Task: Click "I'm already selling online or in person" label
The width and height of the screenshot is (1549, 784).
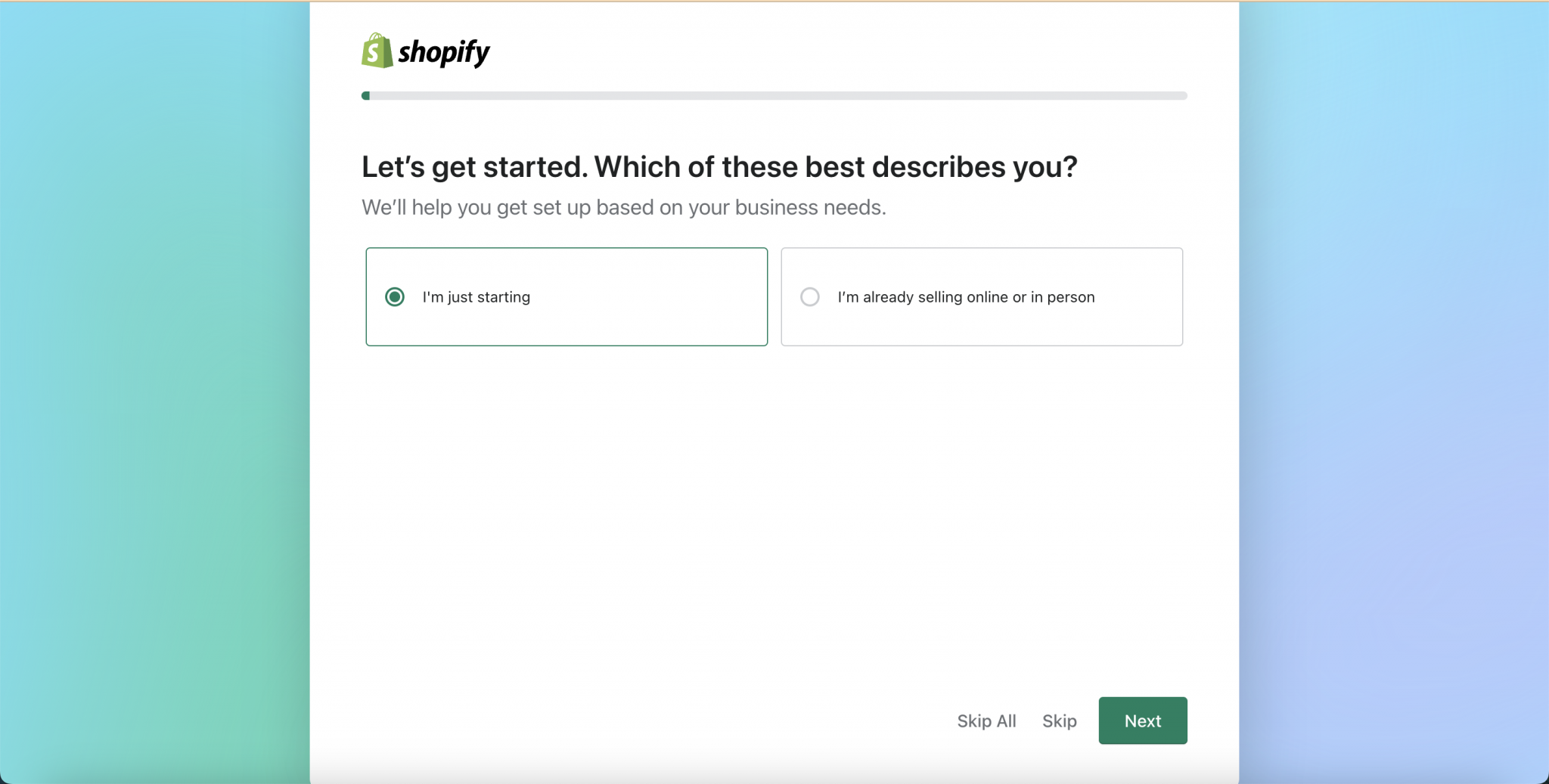Action: pos(966,297)
